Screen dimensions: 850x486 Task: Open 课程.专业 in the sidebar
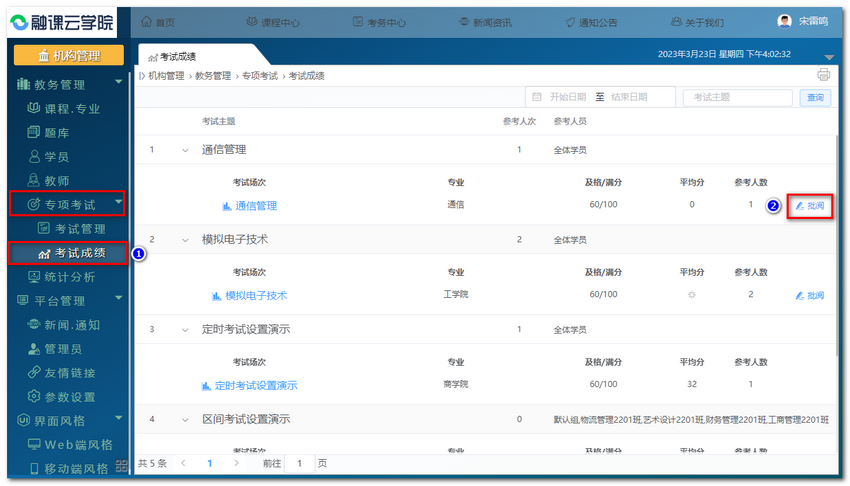[63, 108]
